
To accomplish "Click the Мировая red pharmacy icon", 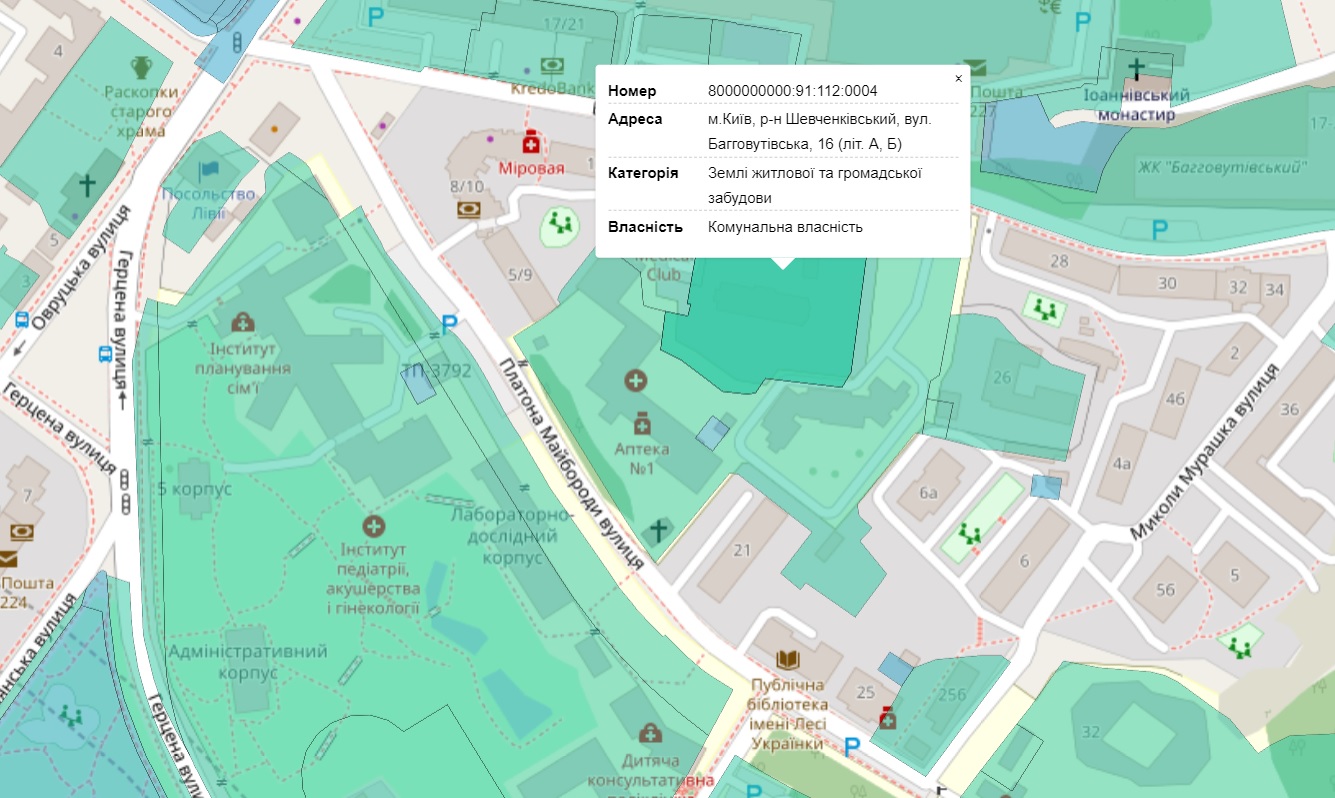I will click(531, 143).
